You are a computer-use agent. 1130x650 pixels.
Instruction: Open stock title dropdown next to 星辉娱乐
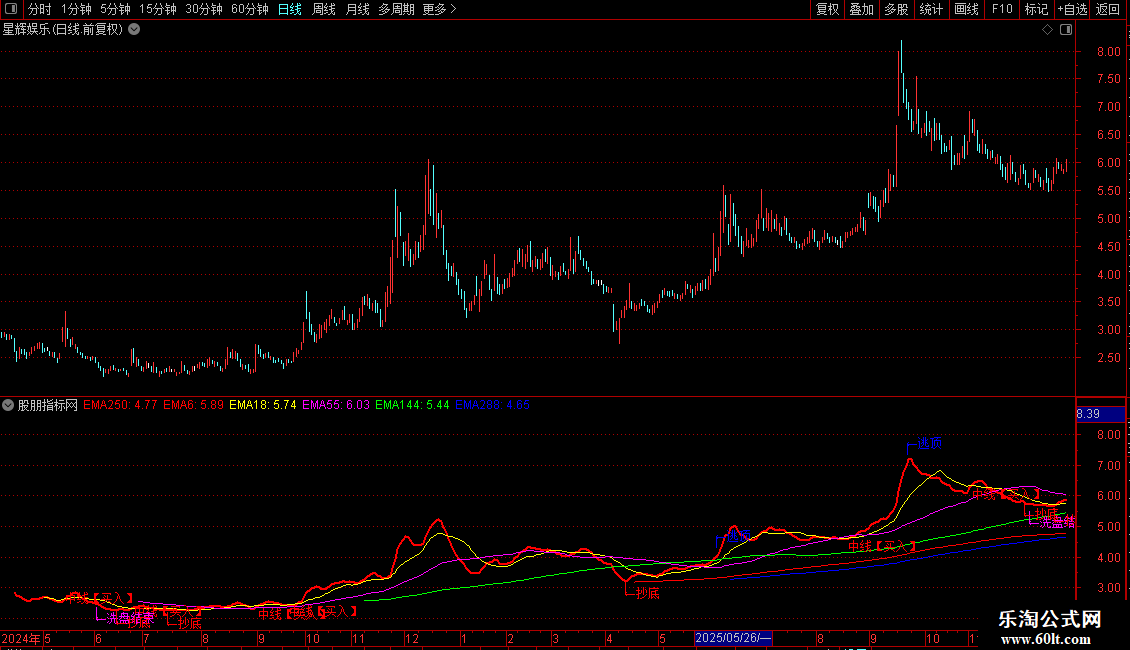tap(134, 30)
